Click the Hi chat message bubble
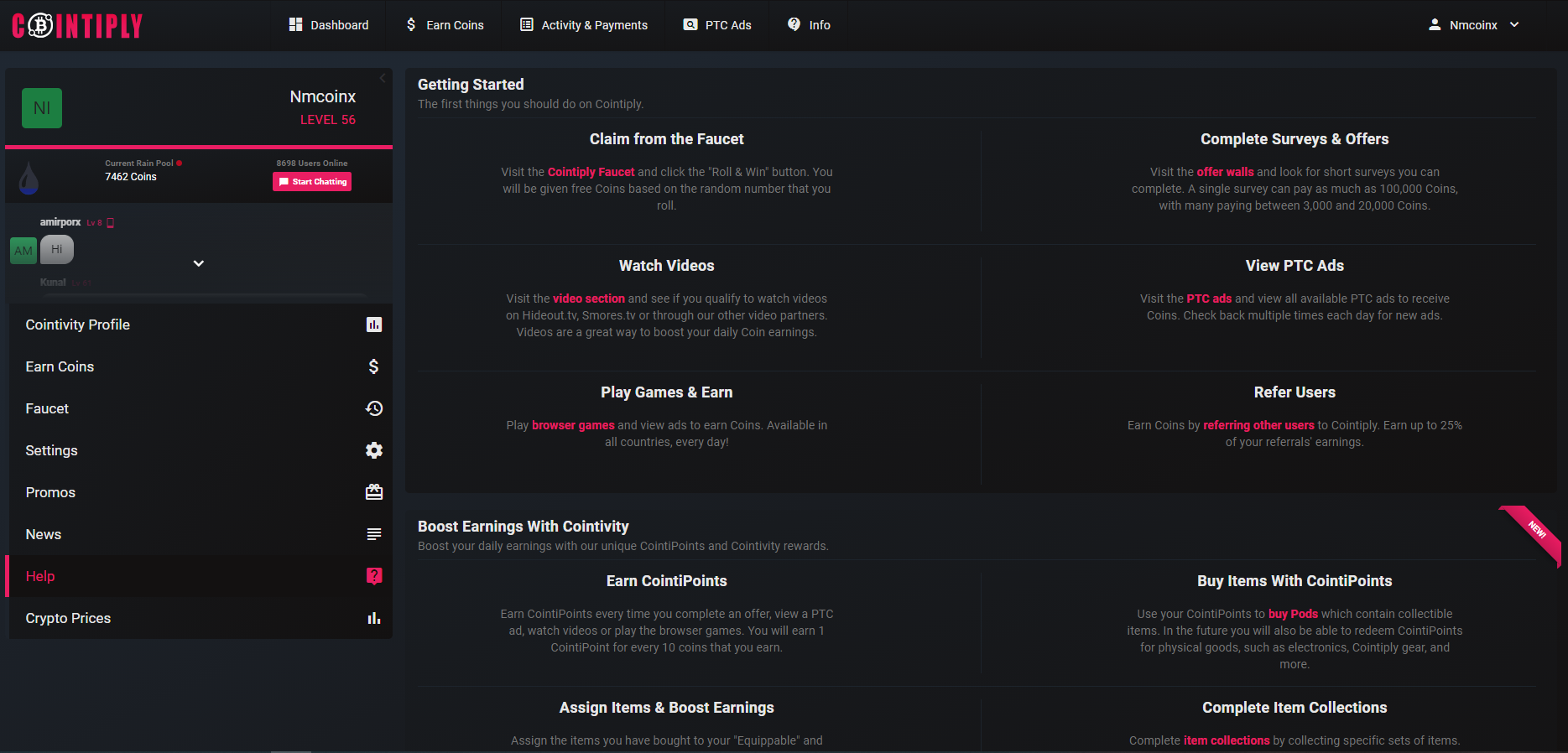 coord(57,249)
